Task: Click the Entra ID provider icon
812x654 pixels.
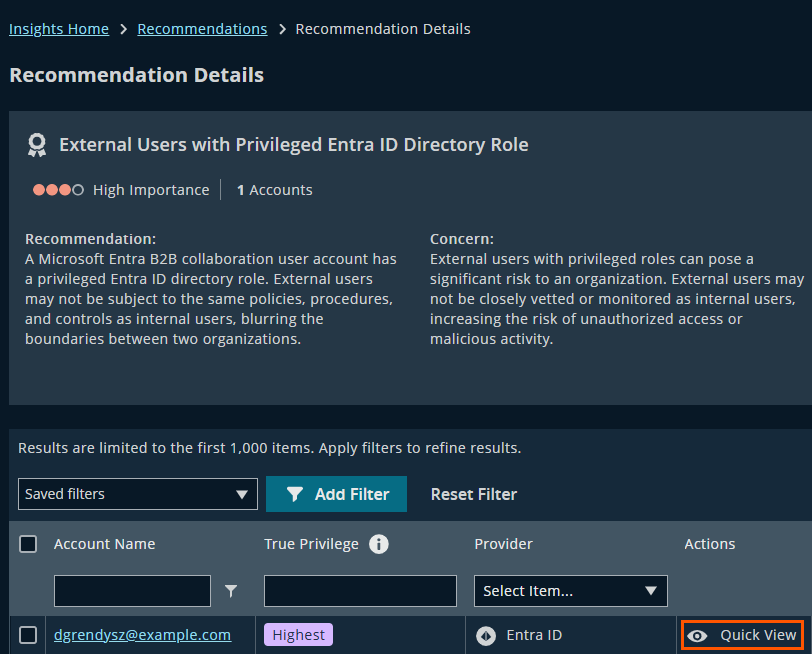Action: [486, 635]
